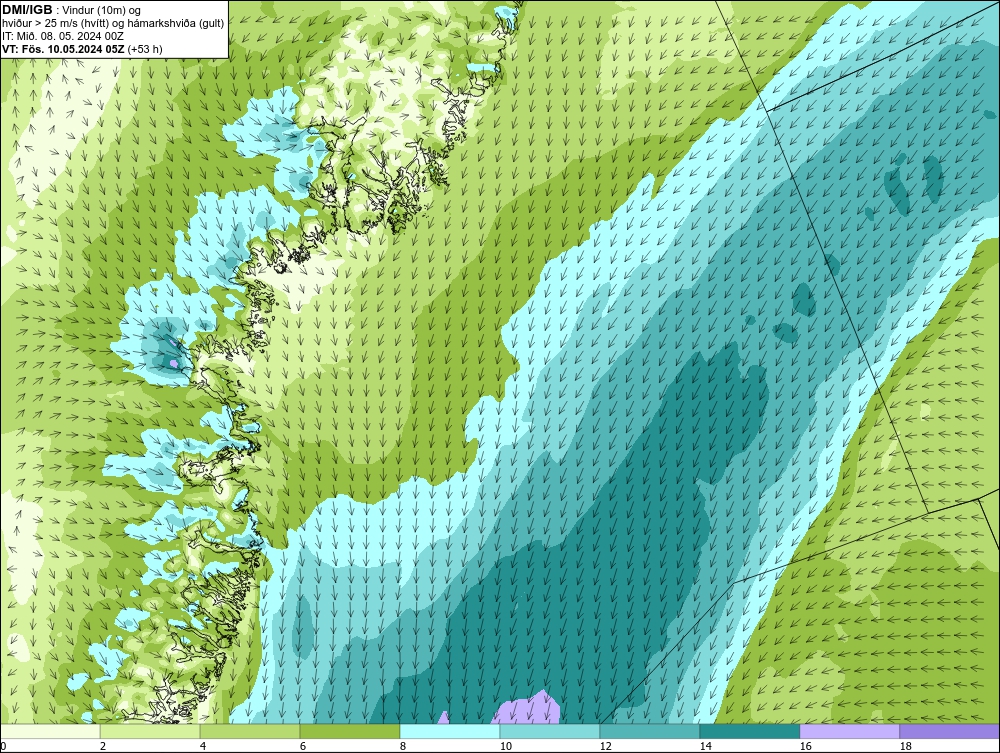Click the legend scale label '8'

click(402, 746)
